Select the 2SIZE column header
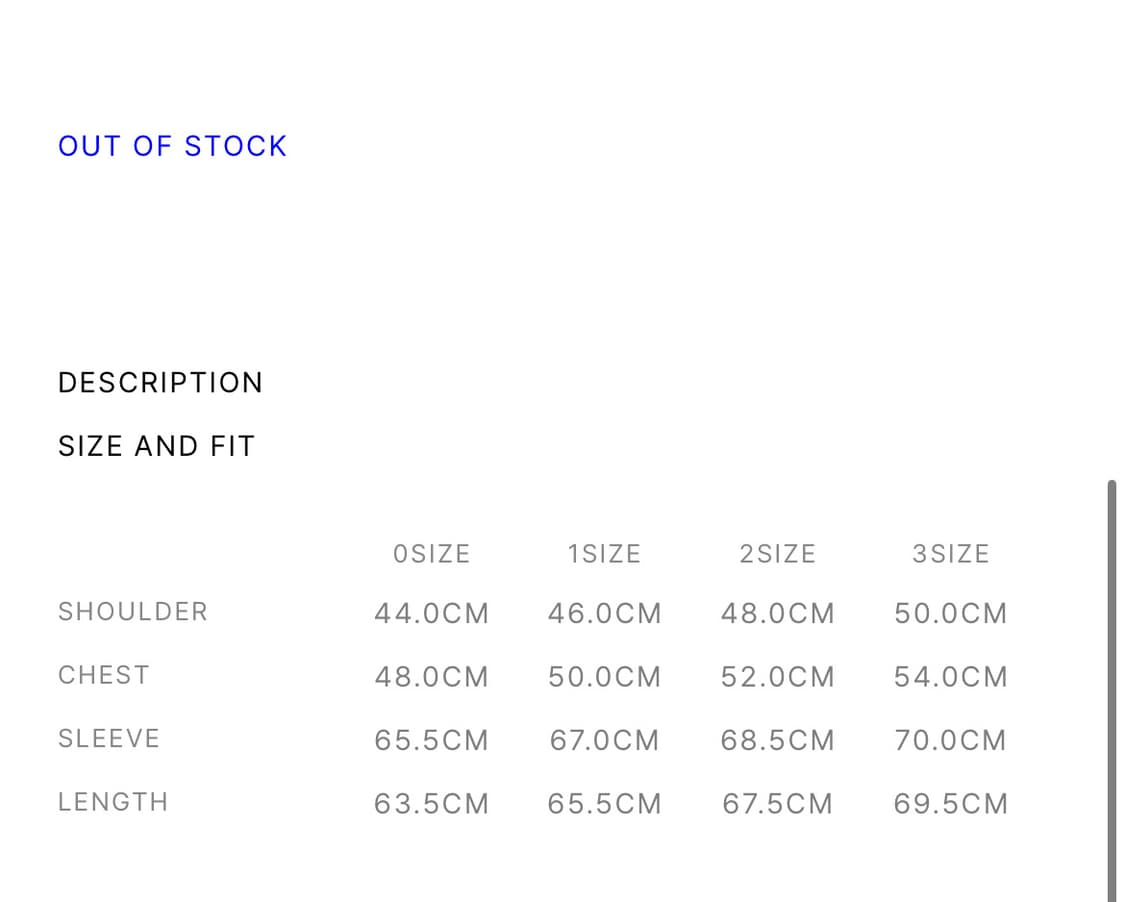This screenshot has height=902, width=1125. click(x=777, y=554)
